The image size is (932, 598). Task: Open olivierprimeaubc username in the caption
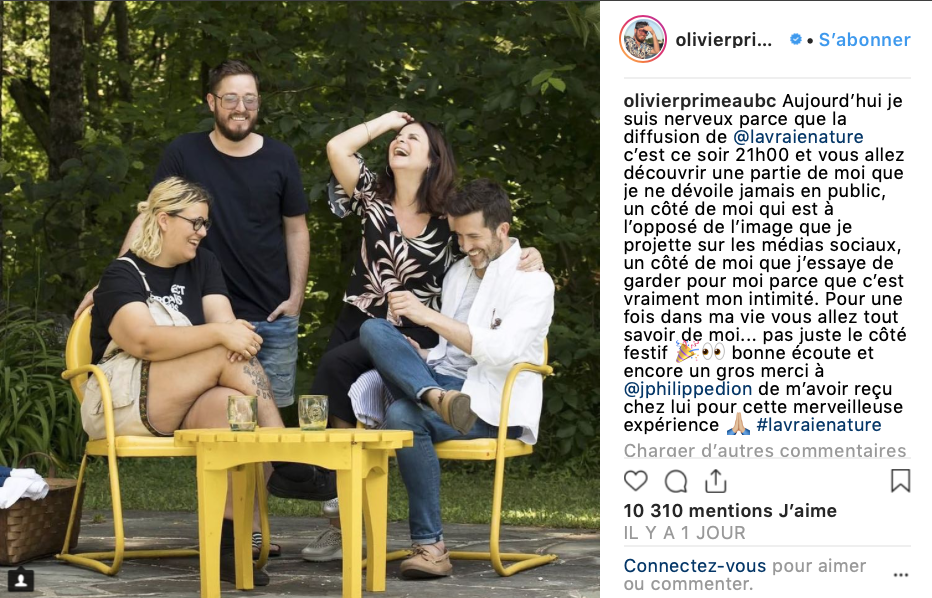click(x=700, y=100)
